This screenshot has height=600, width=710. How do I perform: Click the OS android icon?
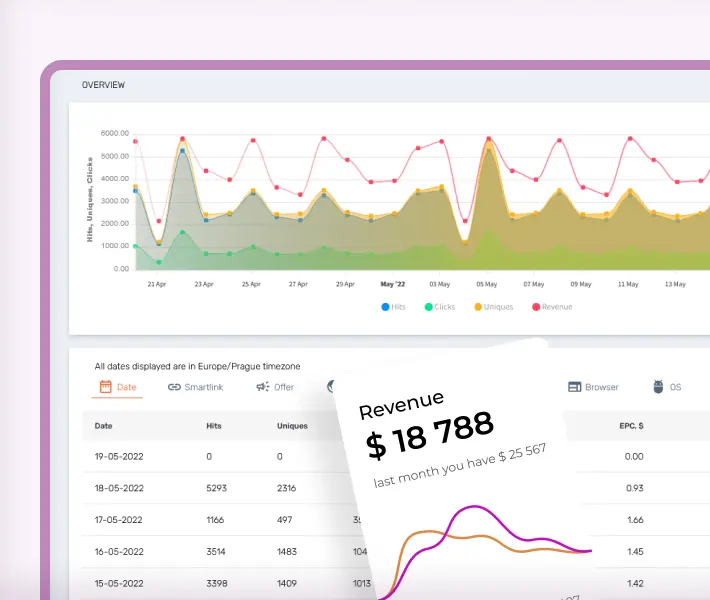tap(658, 387)
